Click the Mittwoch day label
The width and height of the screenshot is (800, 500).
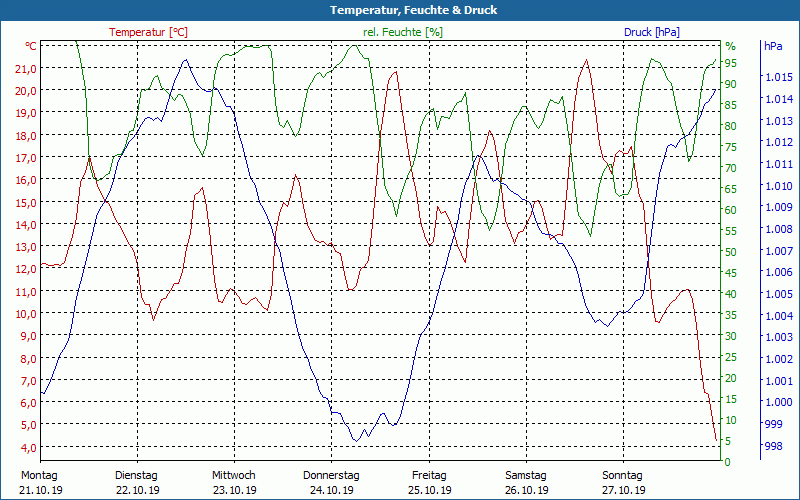point(233,475)
